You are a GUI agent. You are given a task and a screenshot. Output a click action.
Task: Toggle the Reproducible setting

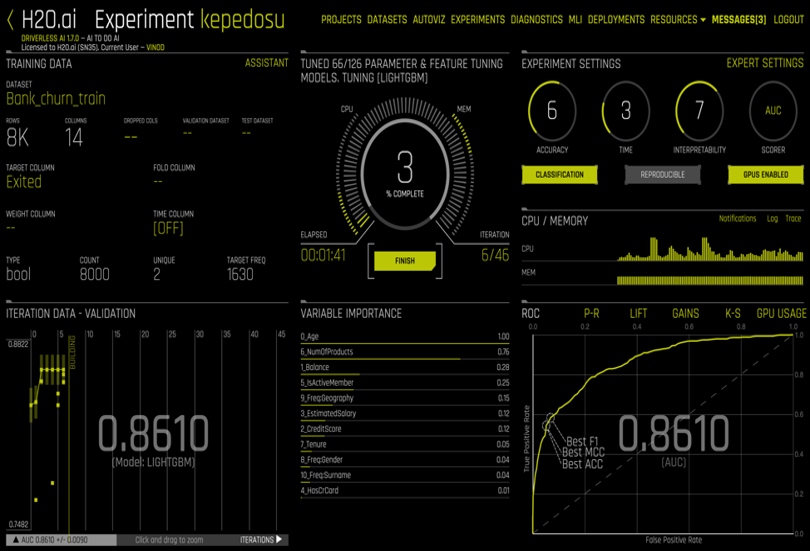662,175
